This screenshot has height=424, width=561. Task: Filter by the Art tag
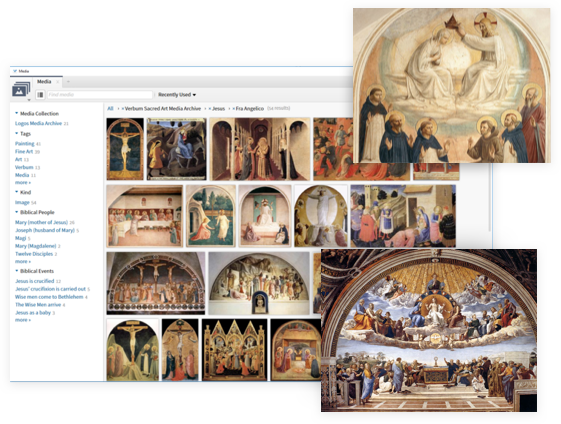pyautogui.click(x=19, y=159)
